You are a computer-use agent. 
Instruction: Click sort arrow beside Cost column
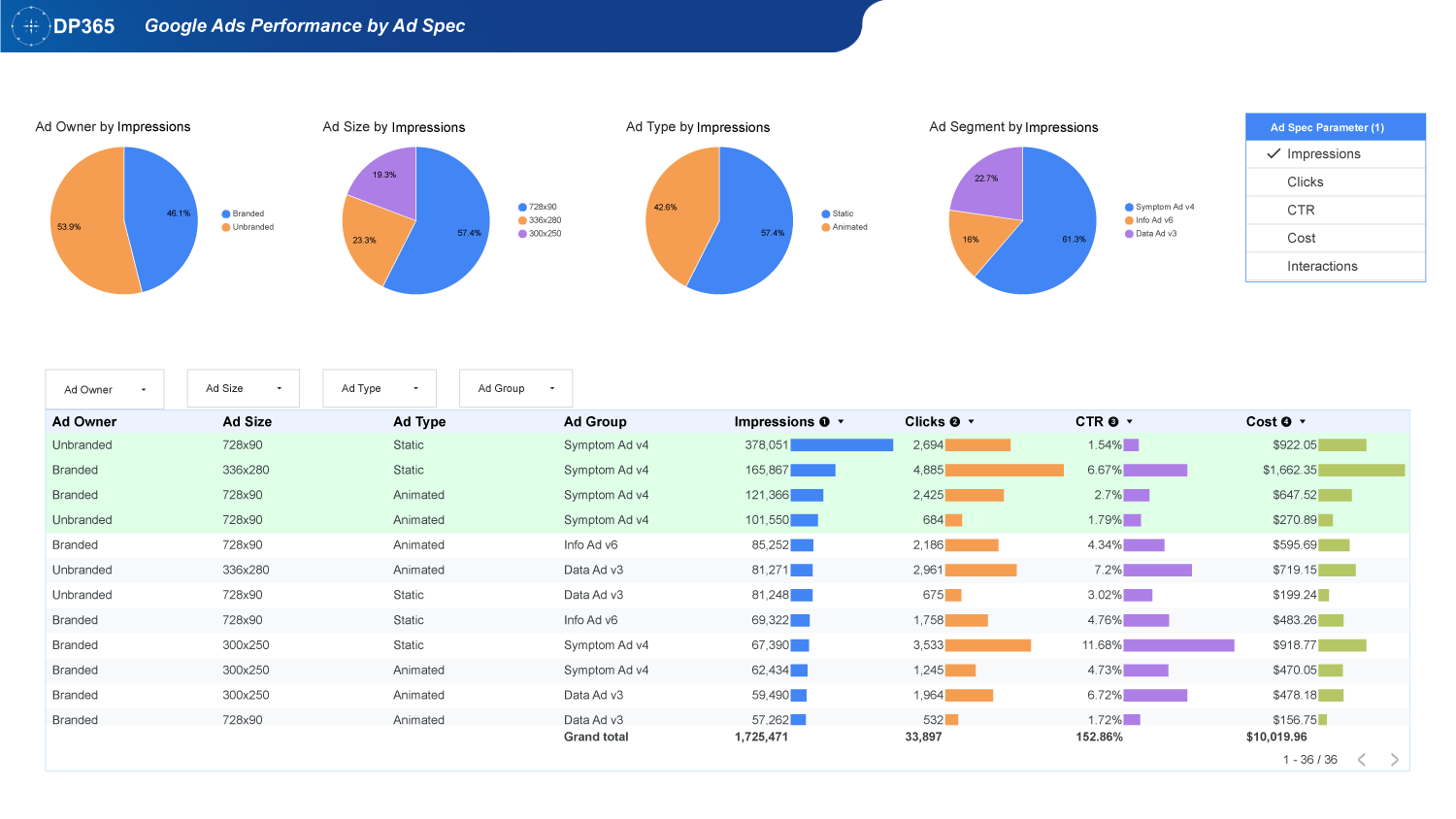pos(1303,422)
